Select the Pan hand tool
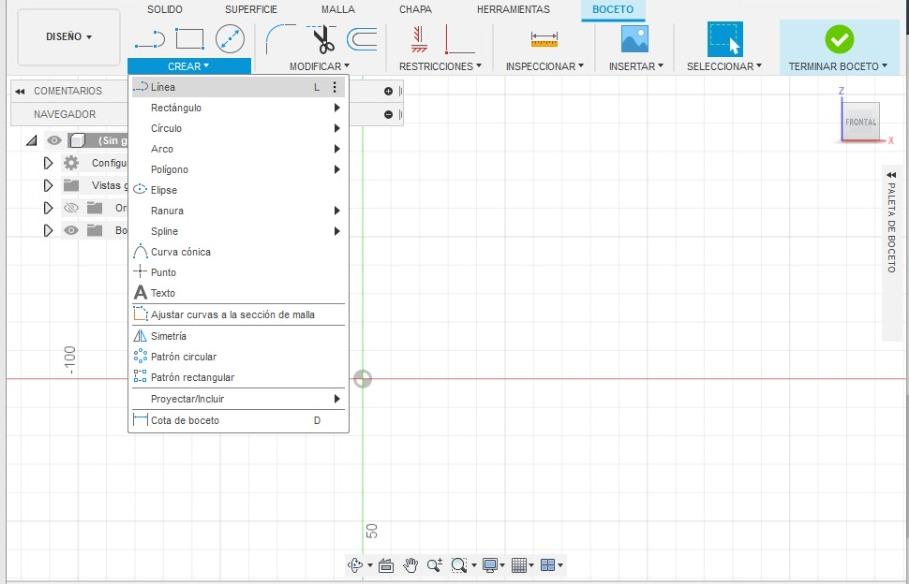Image resolution: width=909 pixels, height=584 pixels. click(410, 565)
